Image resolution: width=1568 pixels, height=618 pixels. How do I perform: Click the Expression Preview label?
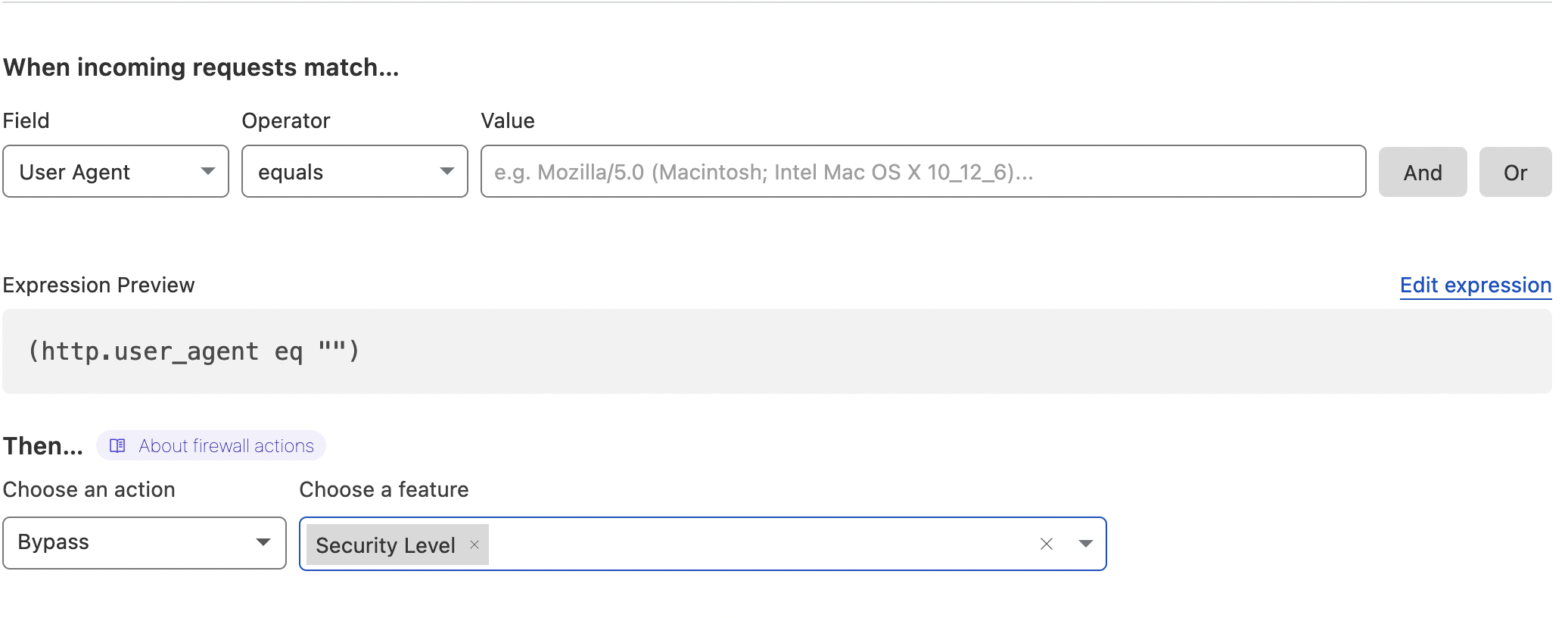pos(98,286)
